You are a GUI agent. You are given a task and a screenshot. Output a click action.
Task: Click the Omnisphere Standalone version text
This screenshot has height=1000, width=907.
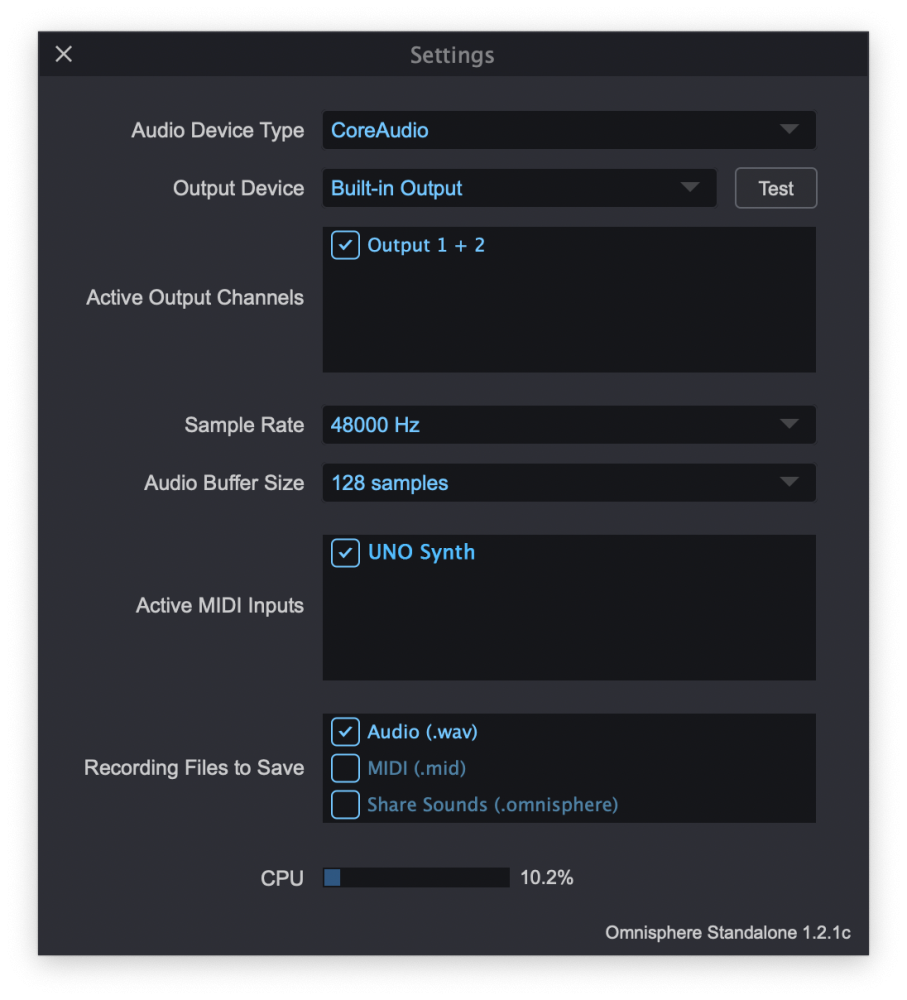727,932
